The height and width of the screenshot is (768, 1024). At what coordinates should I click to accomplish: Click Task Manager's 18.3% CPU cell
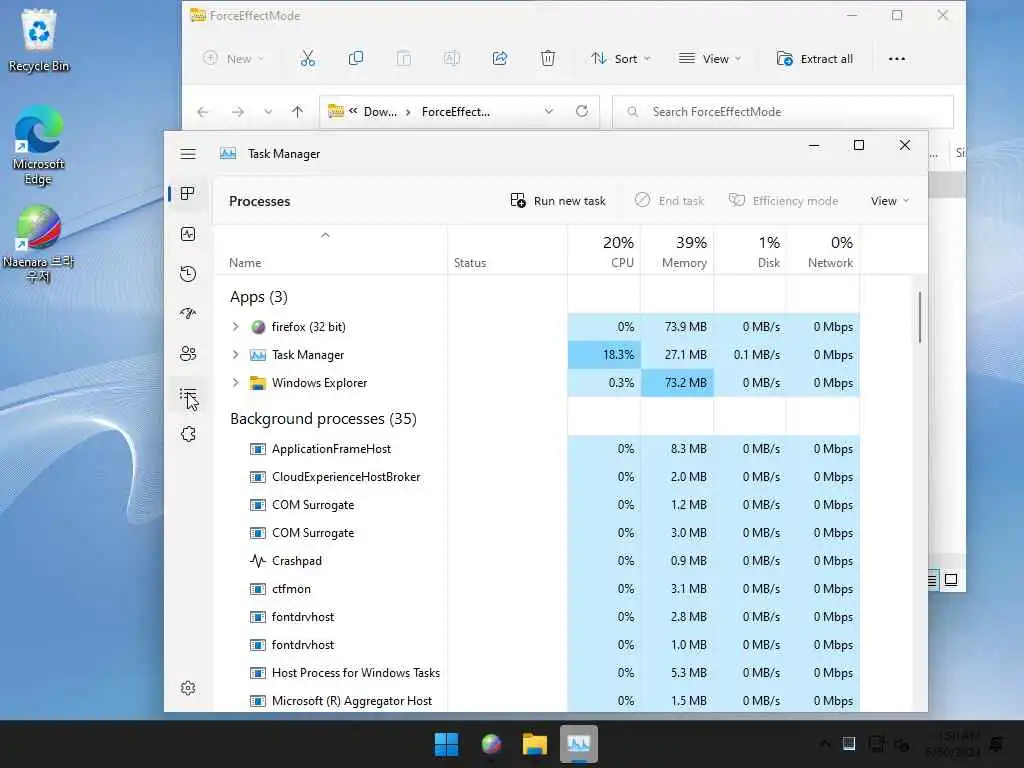pos(604,355)
